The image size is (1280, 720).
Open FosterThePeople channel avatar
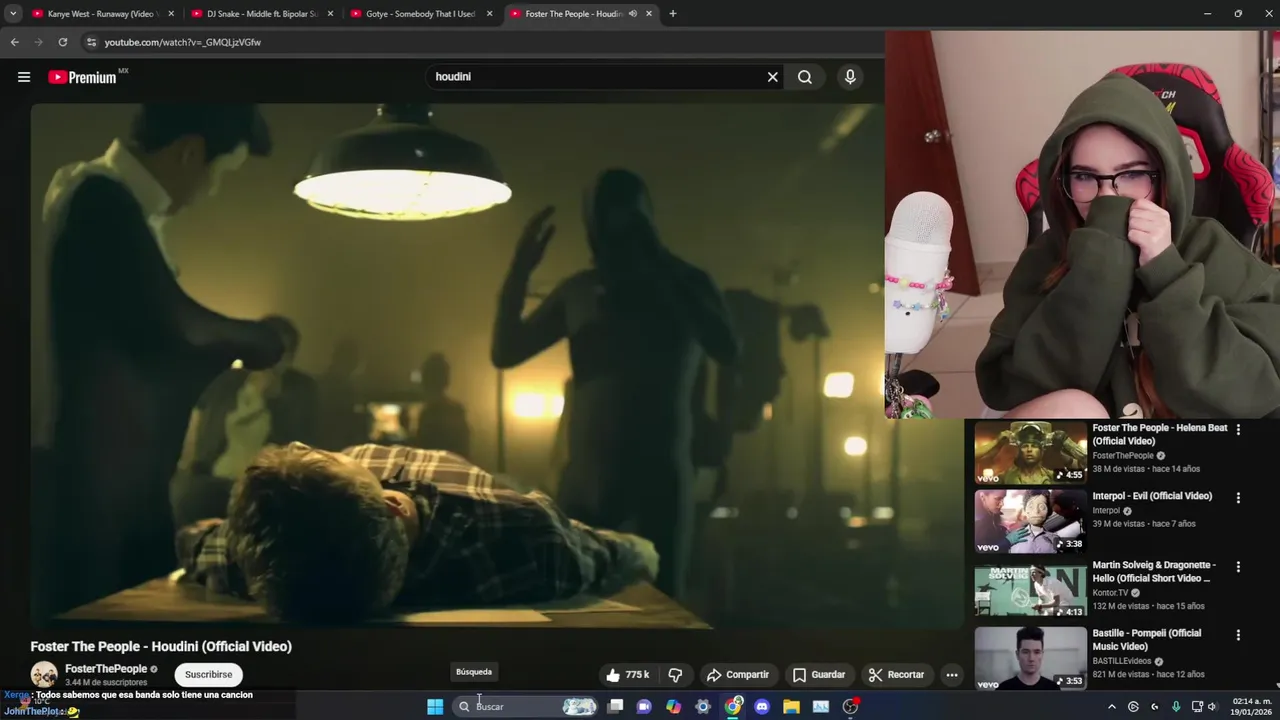[x=44, y=675]
